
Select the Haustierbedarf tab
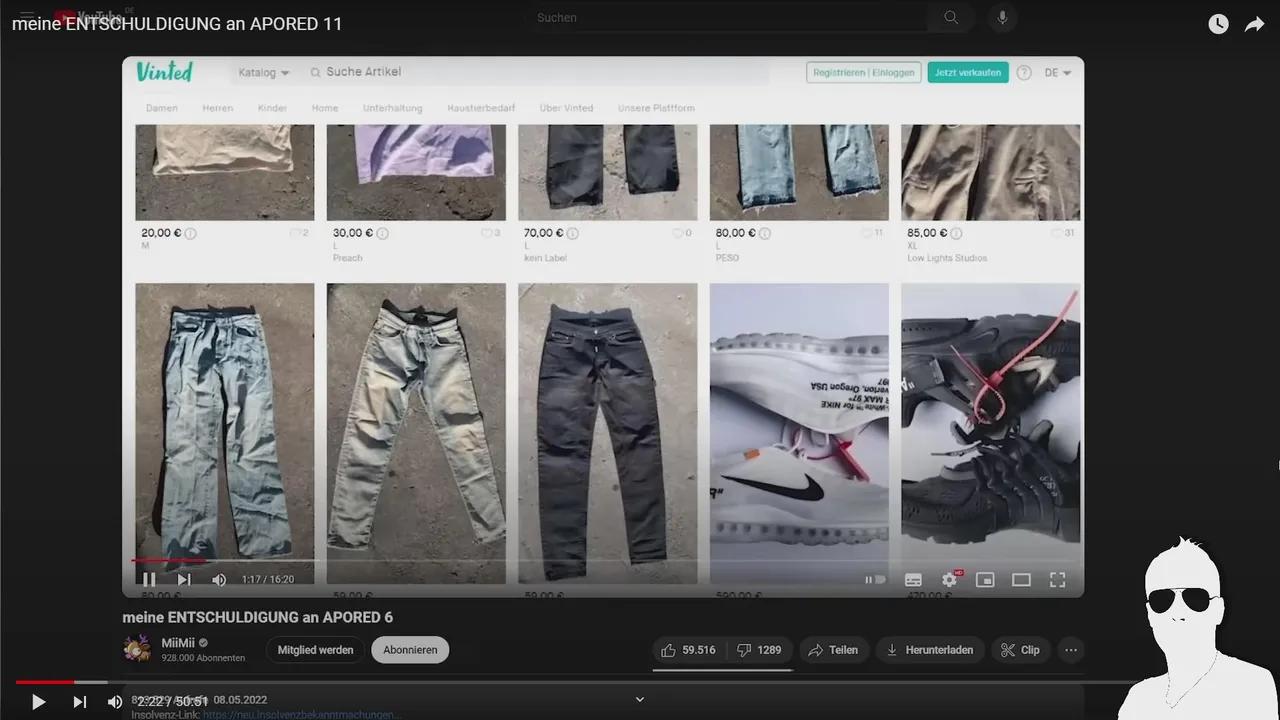481,108
